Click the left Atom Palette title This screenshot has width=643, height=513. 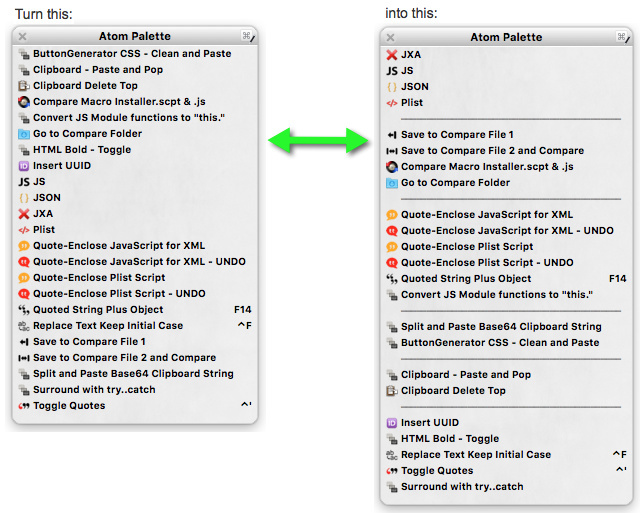tap(135, 36)
